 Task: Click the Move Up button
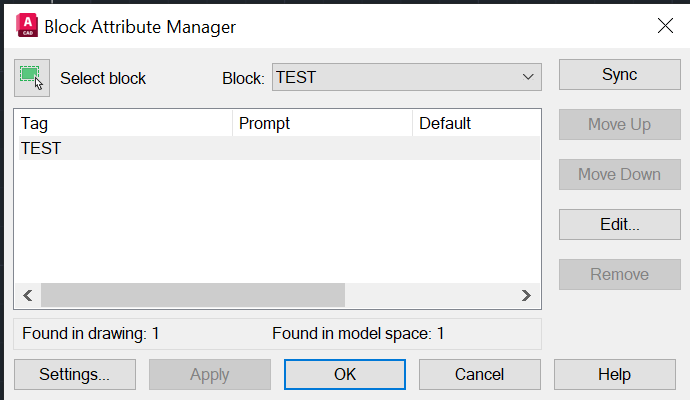point(619,125)
